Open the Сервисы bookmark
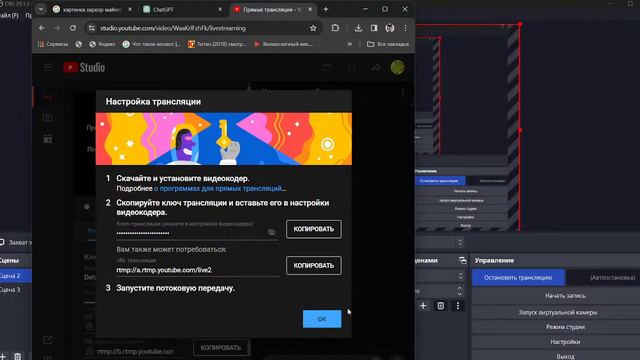This screenshot has width=640, height=360. (53, 44)
